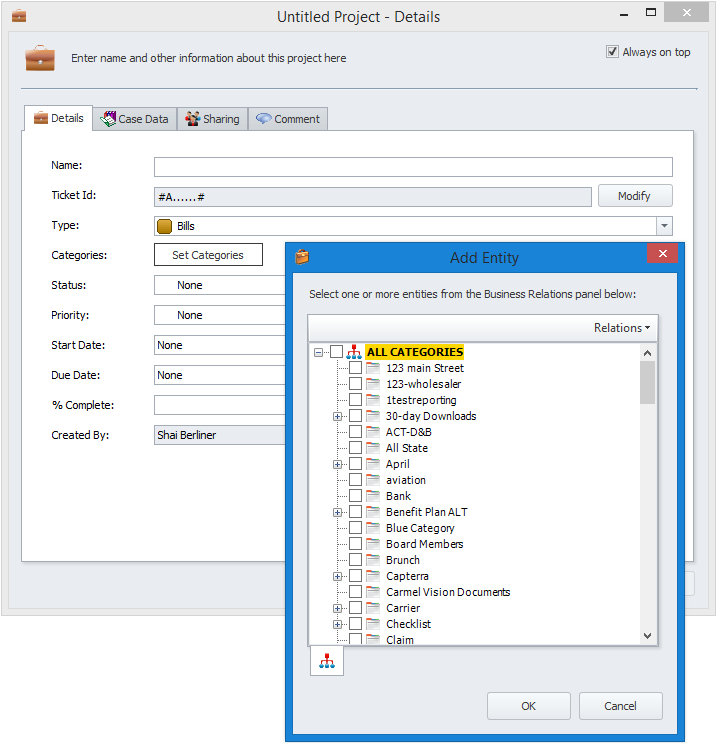Open the Relations dropdown menu
This screenshot has height=743, width=717.
(621, 328)
